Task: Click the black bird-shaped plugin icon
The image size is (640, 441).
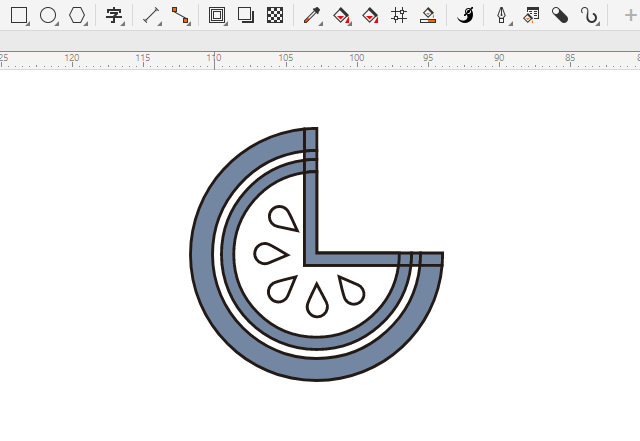Action: 465,16
